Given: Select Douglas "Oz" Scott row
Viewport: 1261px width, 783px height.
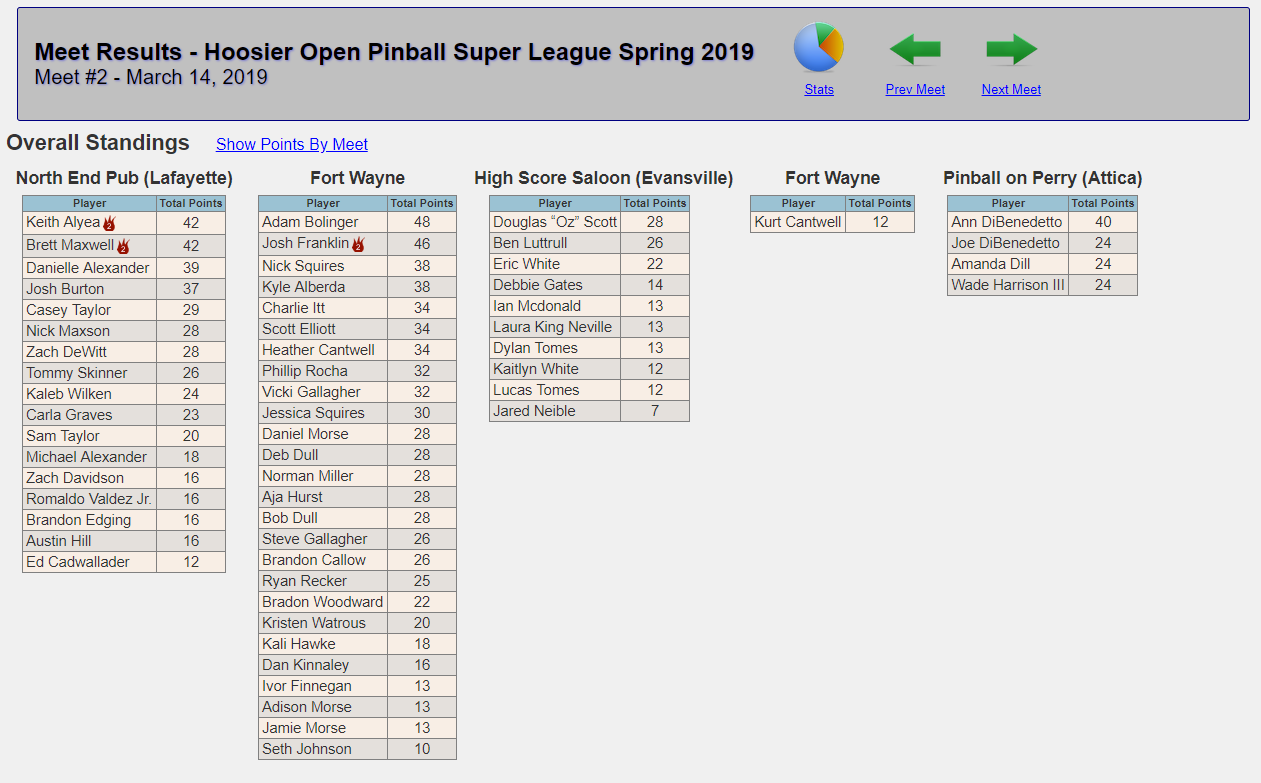Looking at the screenshot, I should (x=555, y=222).
